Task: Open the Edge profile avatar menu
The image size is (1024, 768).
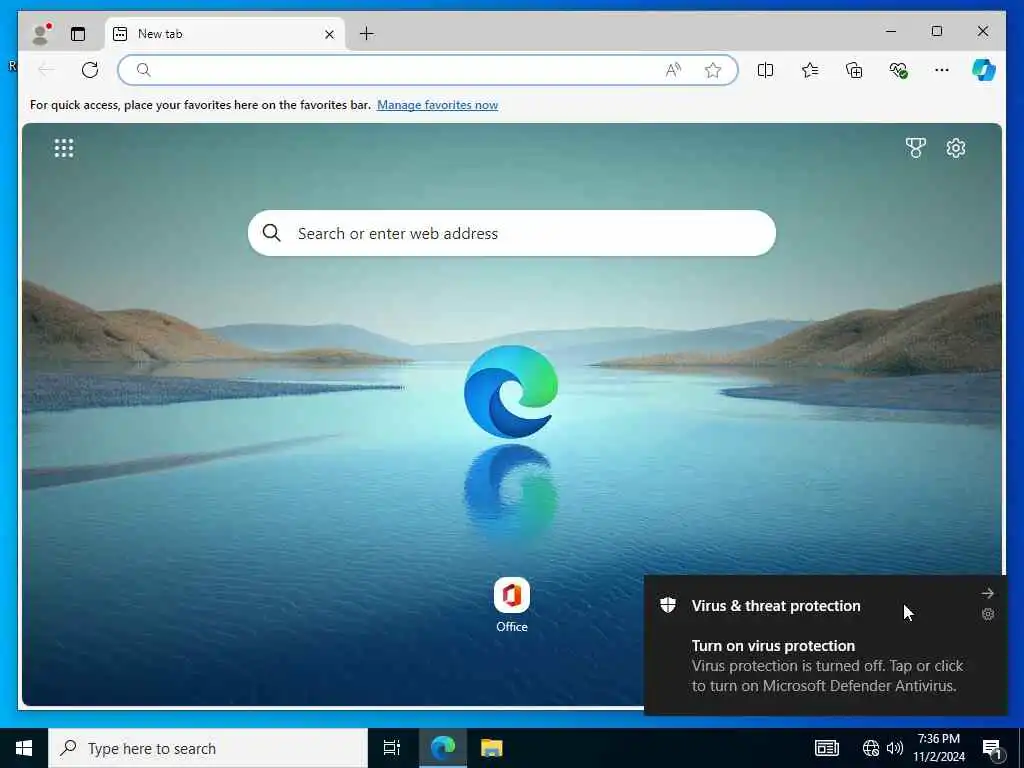Action: [x=40, y=34]
